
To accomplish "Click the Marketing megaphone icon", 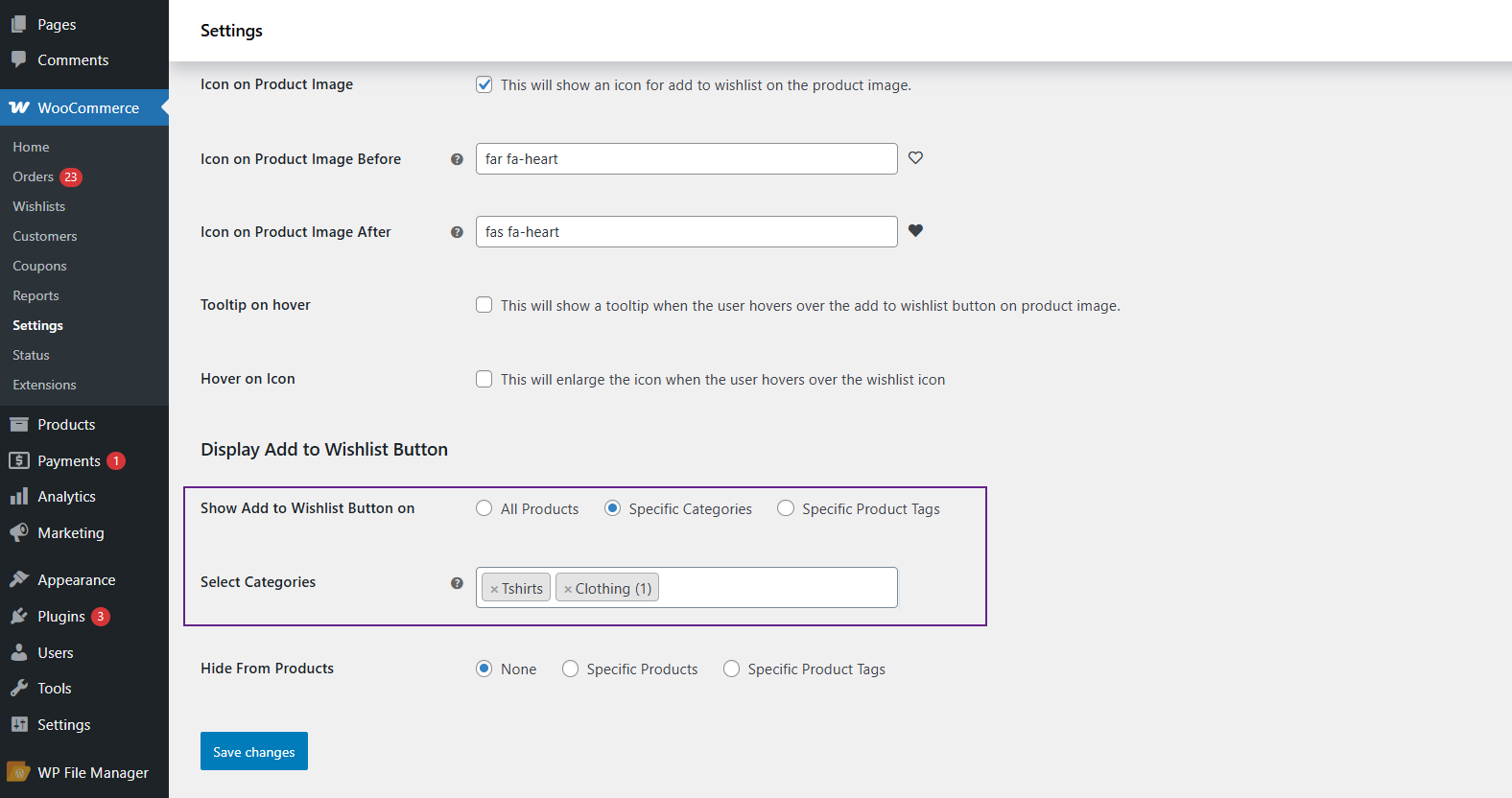I will 19,532.
